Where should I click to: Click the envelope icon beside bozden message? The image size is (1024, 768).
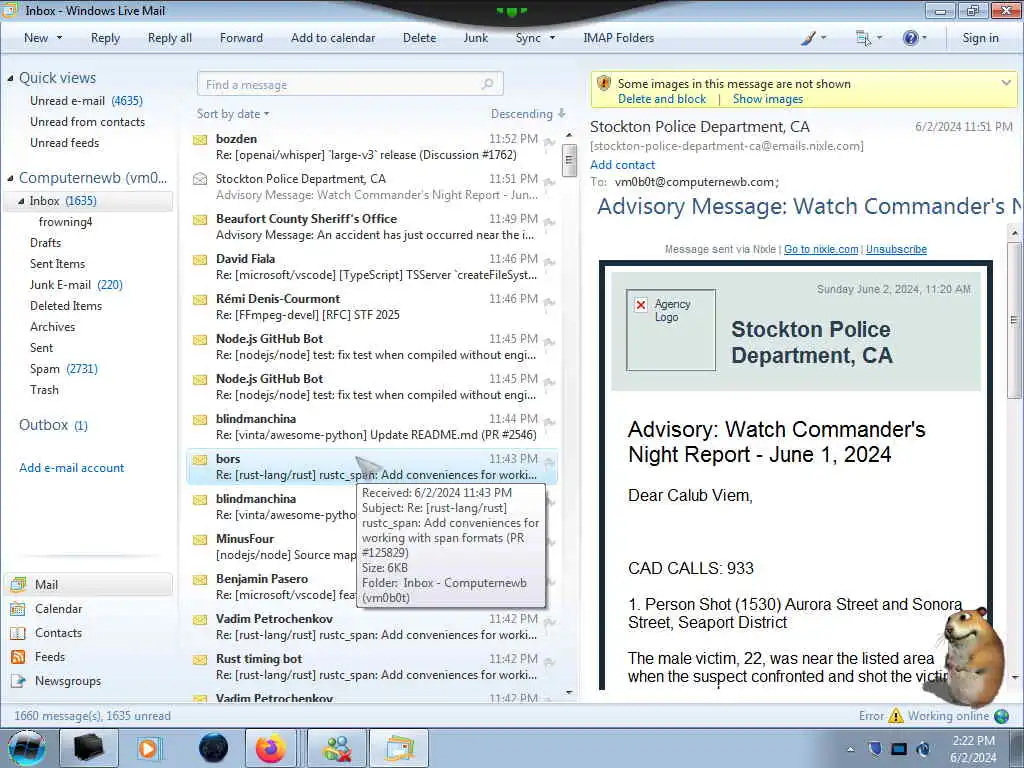[x=200, y=140]
